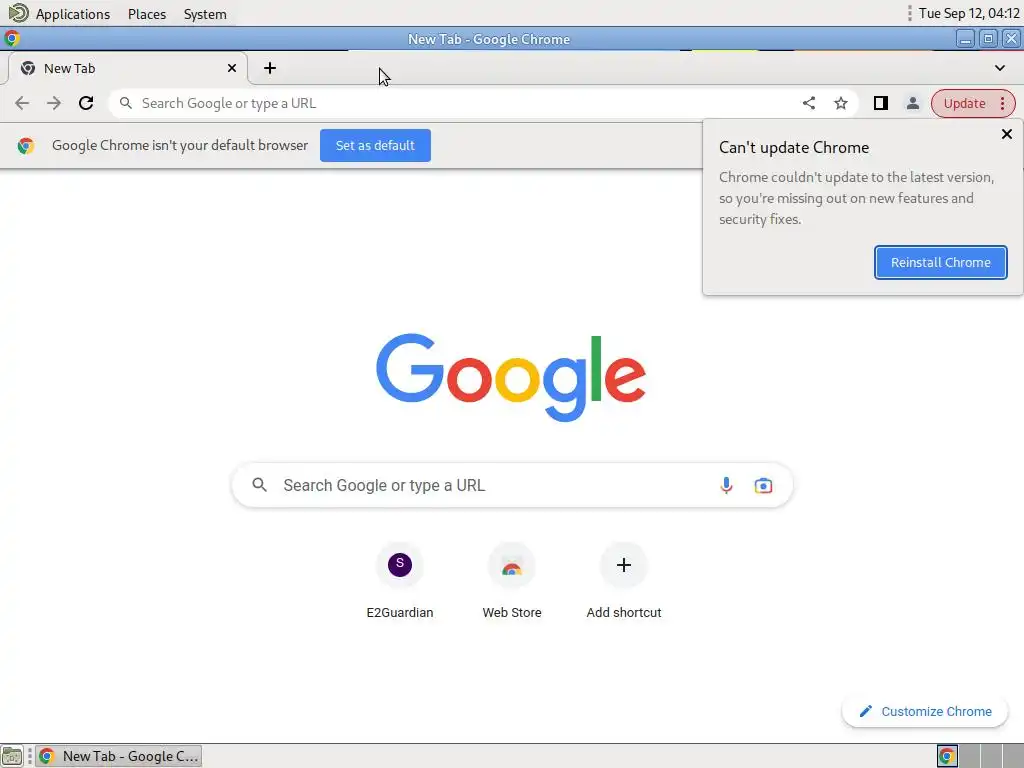This screenshot has width=1024, height=768.
Task: Open the side panel icon
Action: pos(880,103)
